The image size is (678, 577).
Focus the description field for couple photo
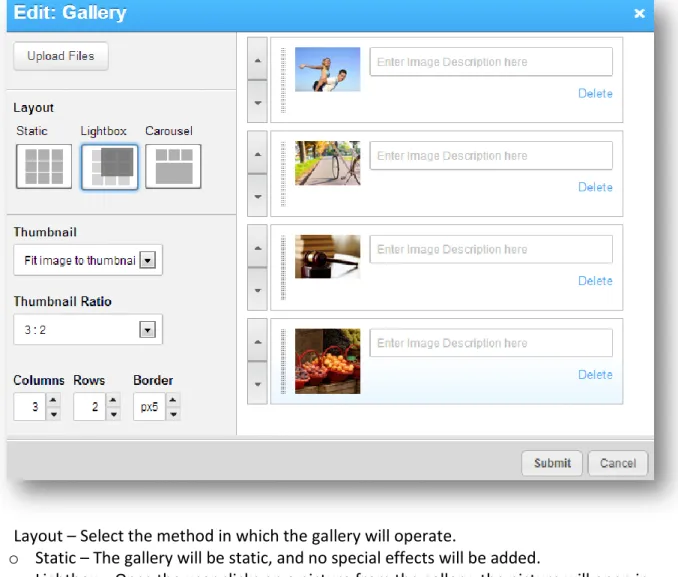click(491, 62)
